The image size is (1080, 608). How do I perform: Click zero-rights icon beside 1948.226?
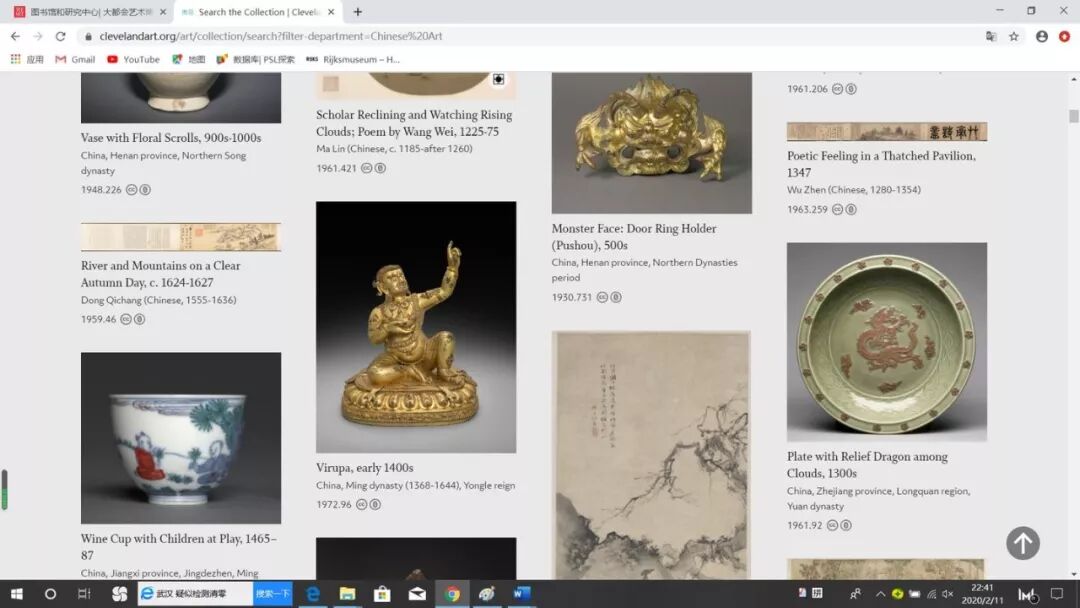(x=145, y=190)
